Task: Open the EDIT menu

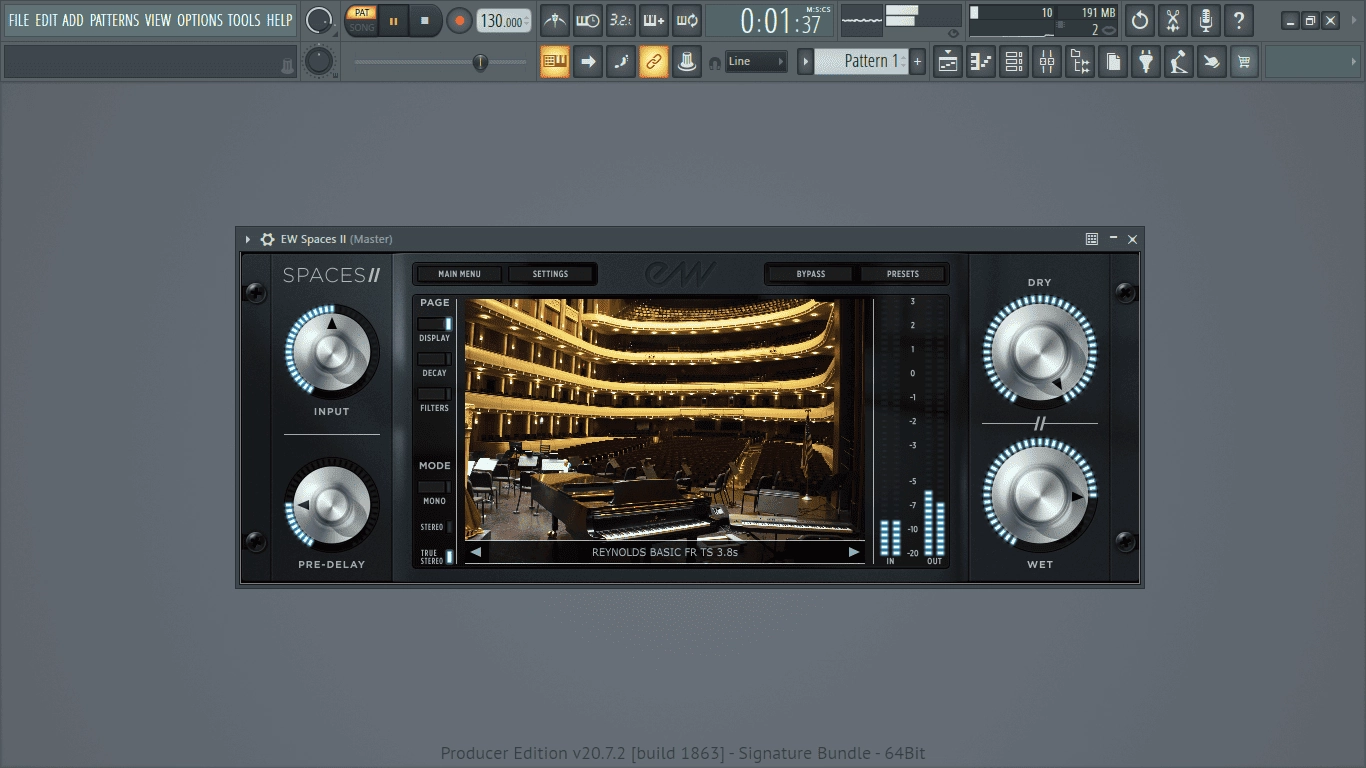Action: tap(46, 20)
